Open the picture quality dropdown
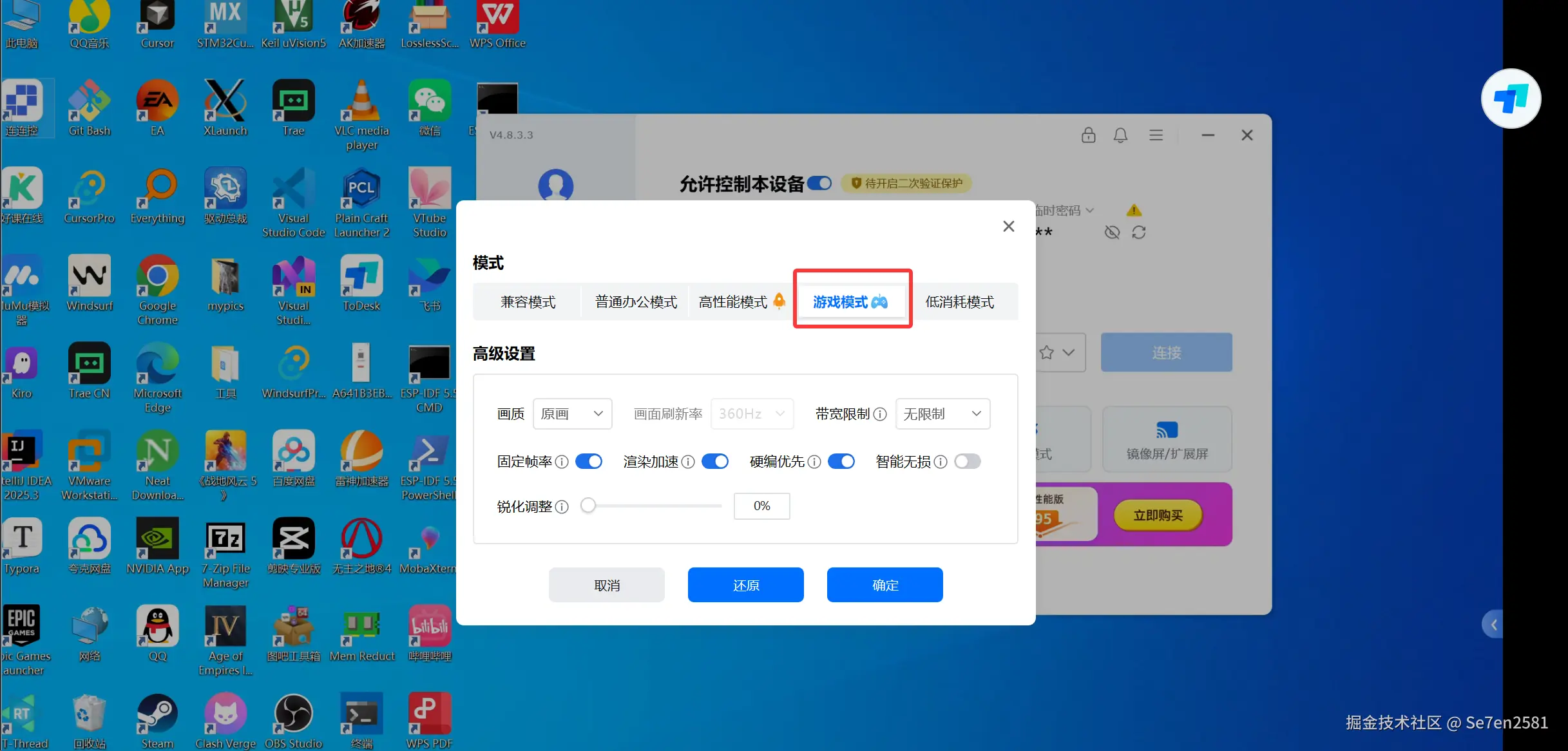Image resolution: width=1568 pixels, height=751 pixels. click(x=572, y=414)
